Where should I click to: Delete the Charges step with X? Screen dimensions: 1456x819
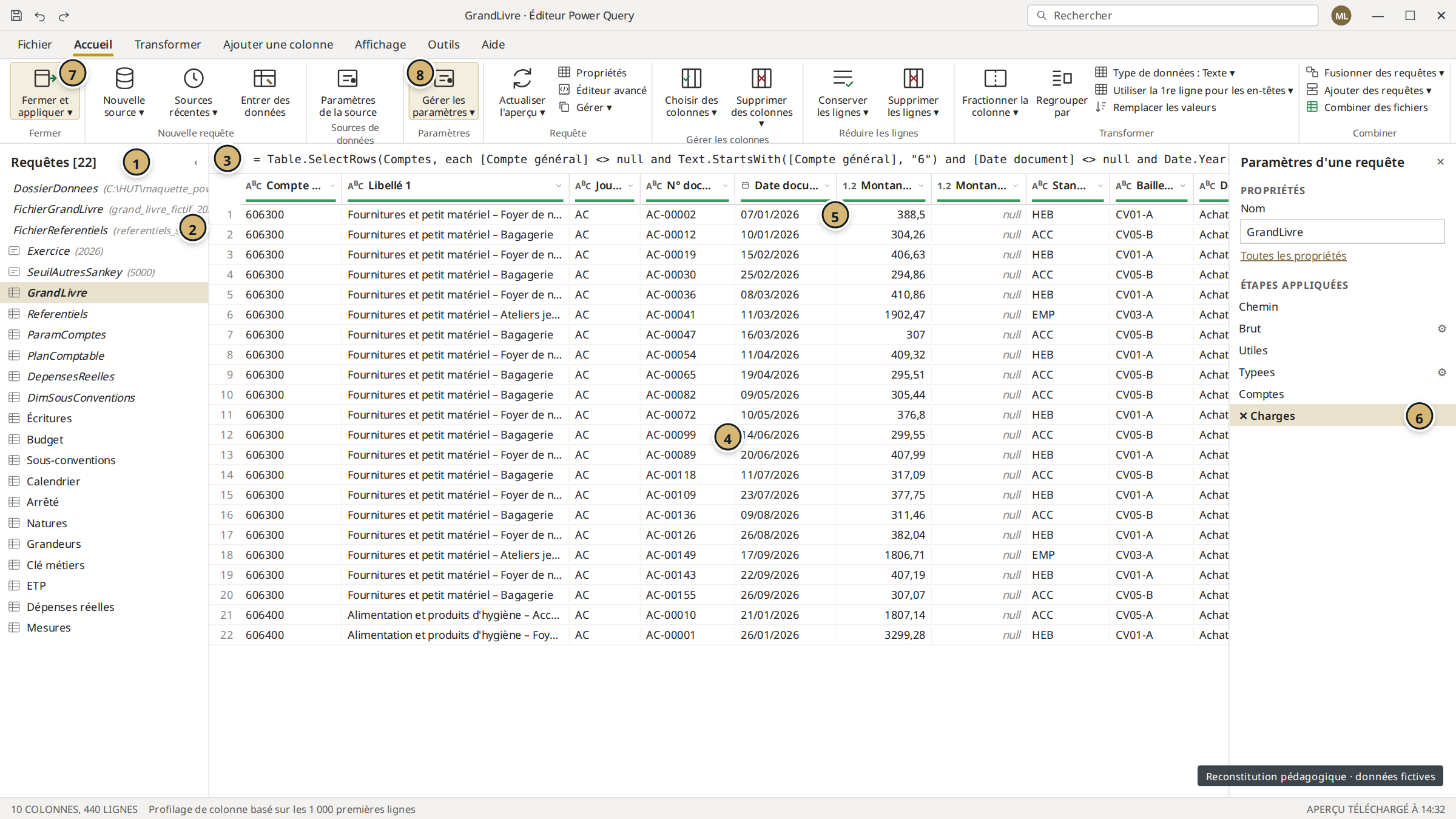pyautogui.click(x=1243, y=416)
